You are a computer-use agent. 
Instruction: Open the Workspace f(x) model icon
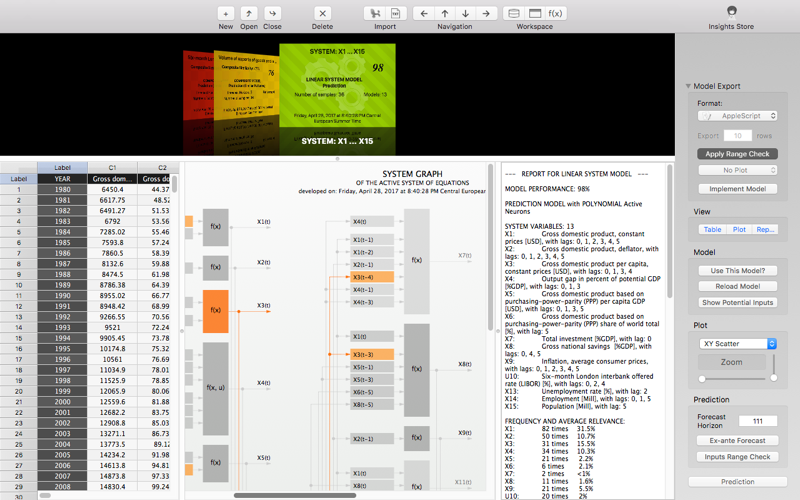coord(556,14)
